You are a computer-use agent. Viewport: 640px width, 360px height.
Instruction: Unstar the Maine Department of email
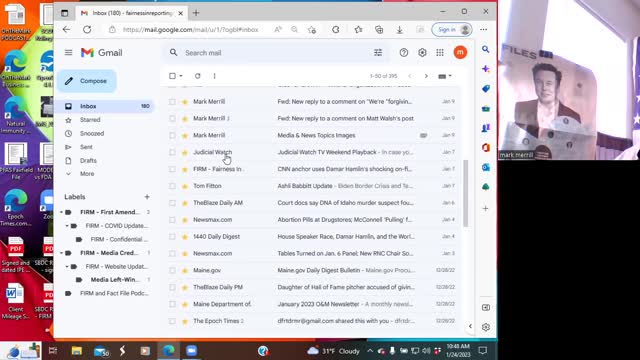[x=184, y=304]
